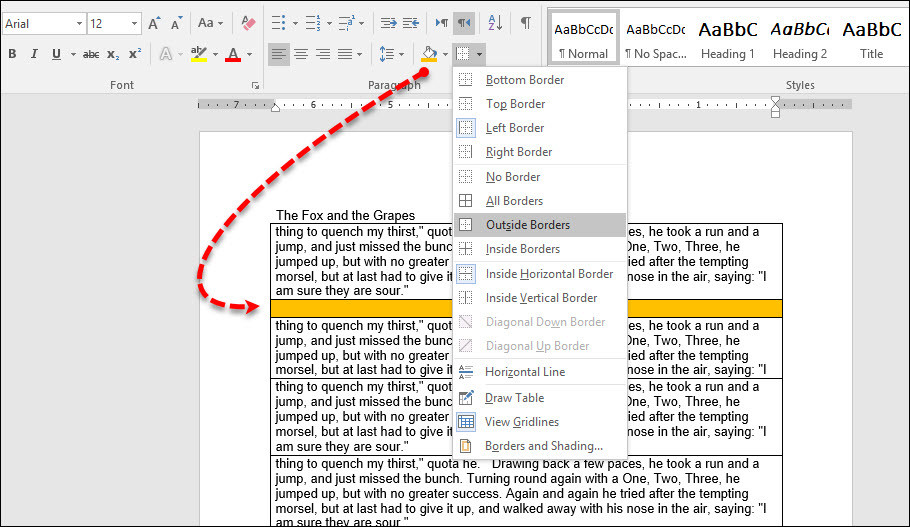Screen dimensions: 910x527
Task: Select Borders and Shading option
Action: click(543, 446)
